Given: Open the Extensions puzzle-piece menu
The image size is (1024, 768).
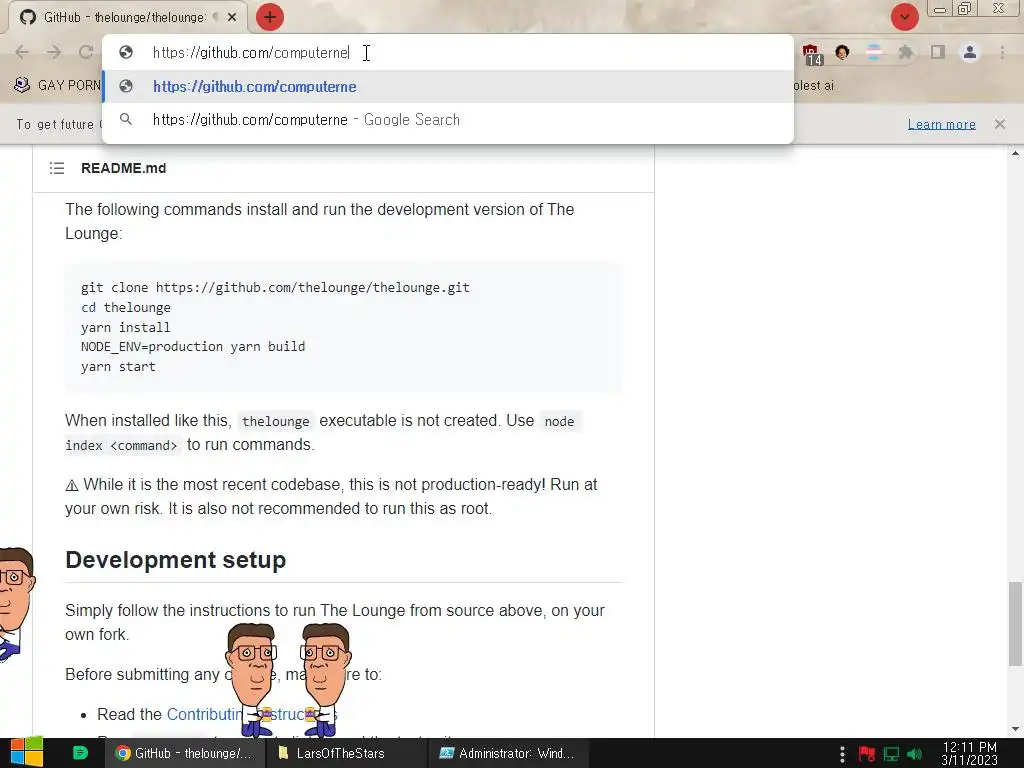Looking at the screenshot, I should tap(906, 52).
